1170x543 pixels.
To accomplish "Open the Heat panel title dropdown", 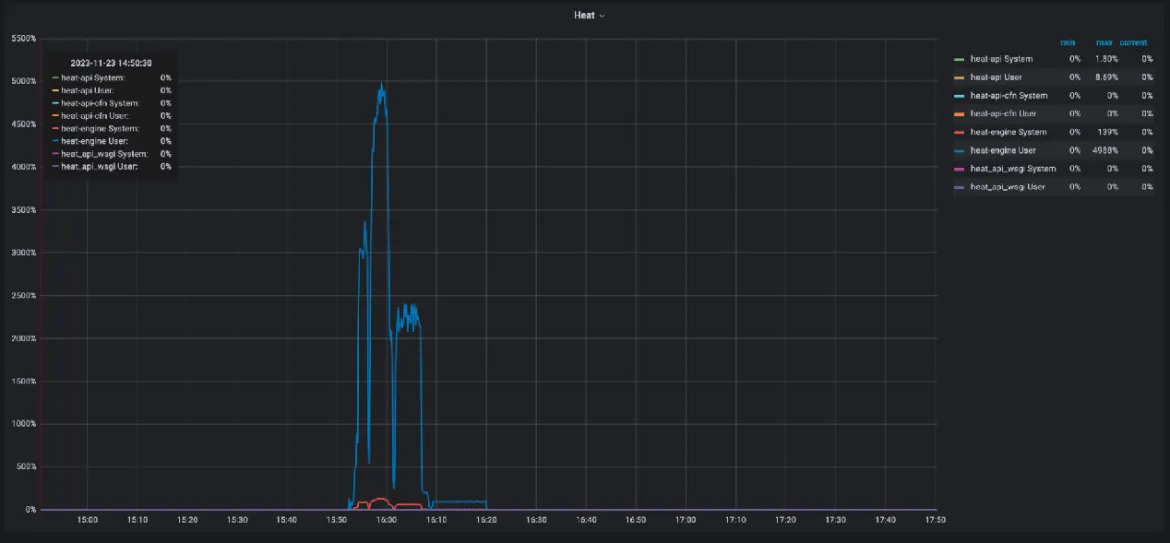I will pos(589,15).
